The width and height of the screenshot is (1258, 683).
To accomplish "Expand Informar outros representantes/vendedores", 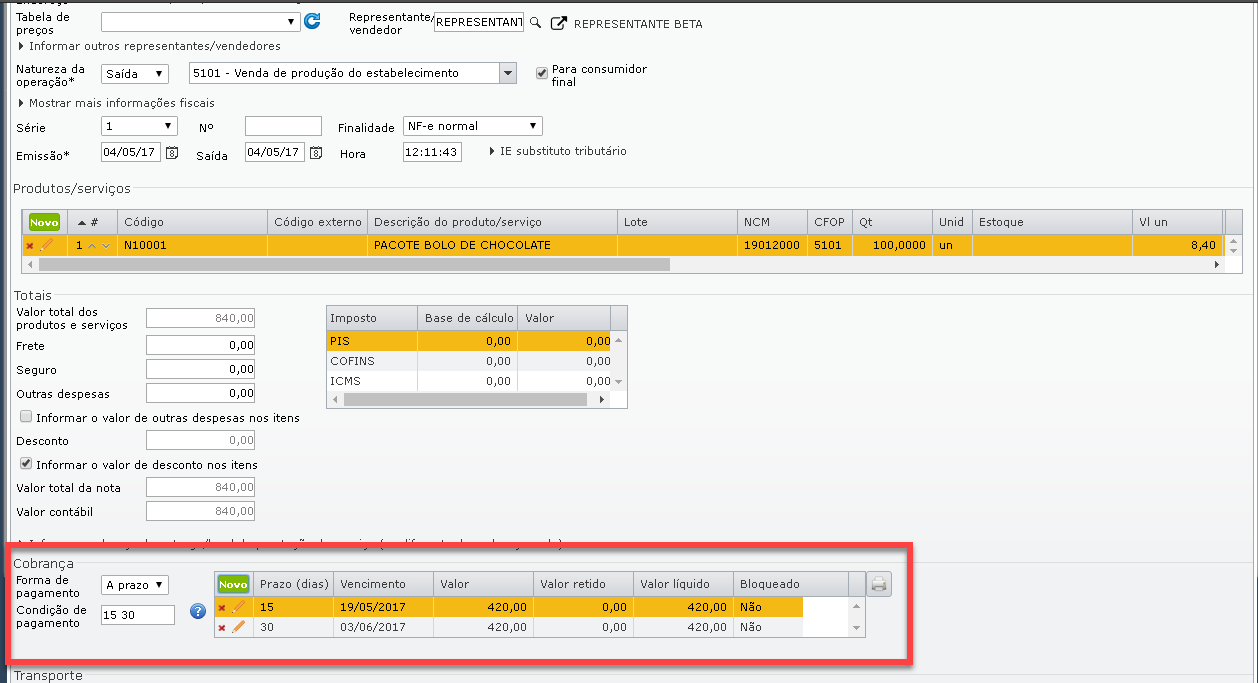I will pyautogui.click(x=149, y=46).
